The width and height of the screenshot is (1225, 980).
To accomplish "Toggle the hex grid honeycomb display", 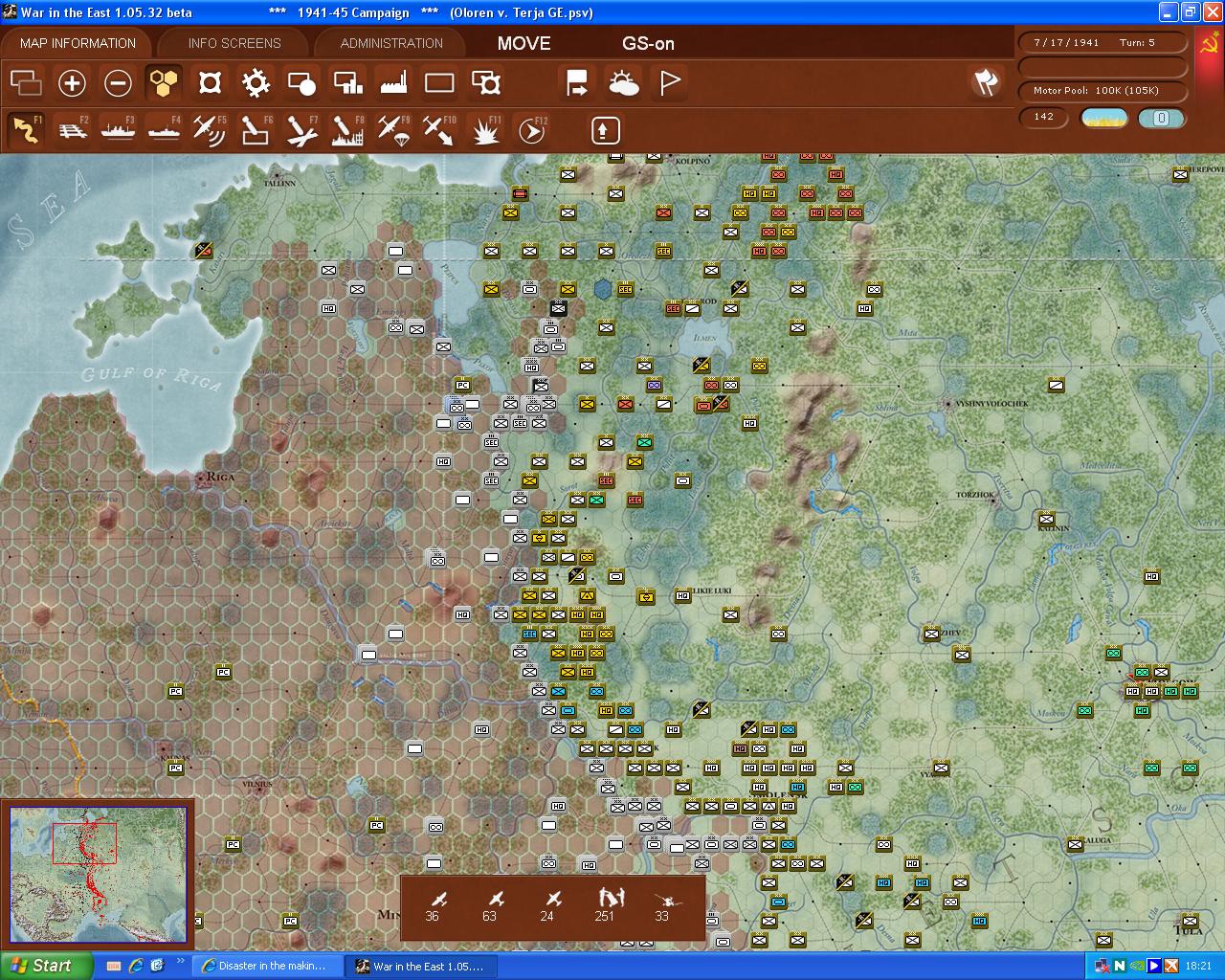I will (164, 83).
